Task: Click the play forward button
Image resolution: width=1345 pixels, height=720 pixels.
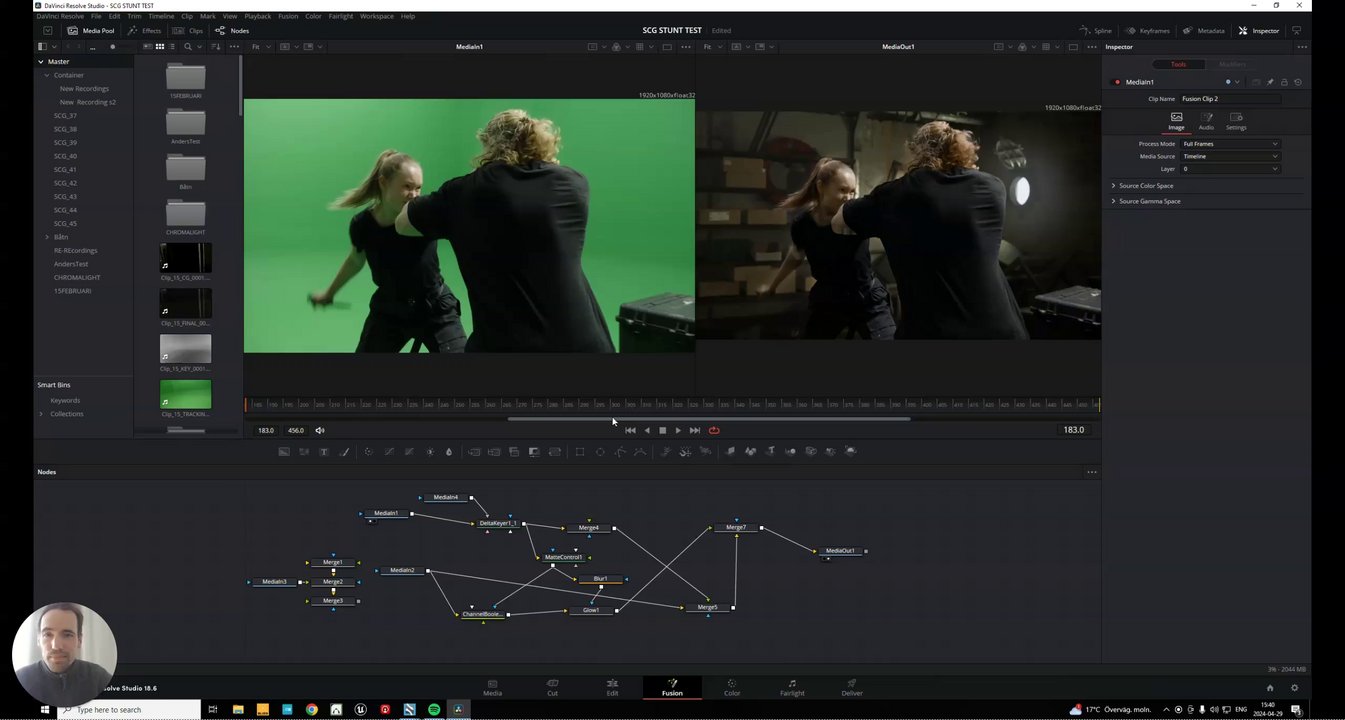Action: tap(678, 430)
